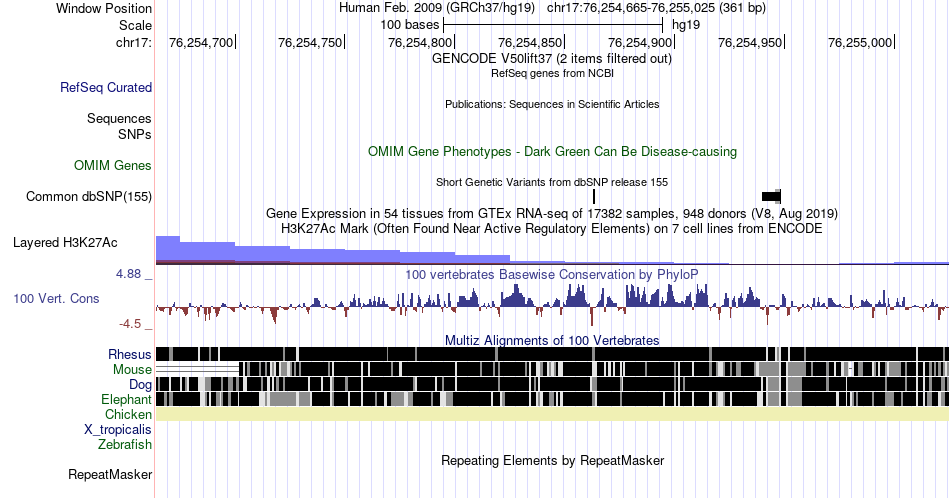950x498 pixels.
Task: Click the GTEx Gene Expression track title
Action: [552, 214]
